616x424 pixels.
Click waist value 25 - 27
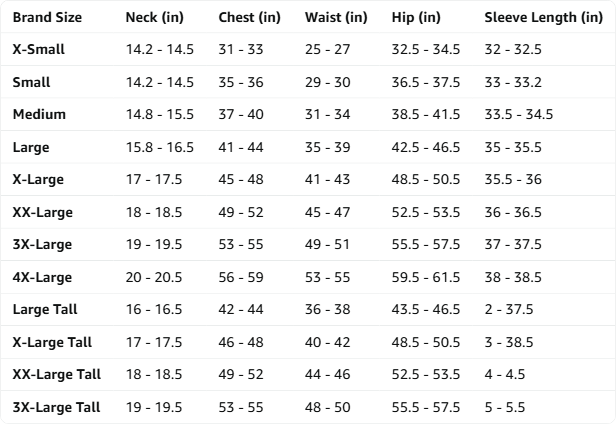327,49
